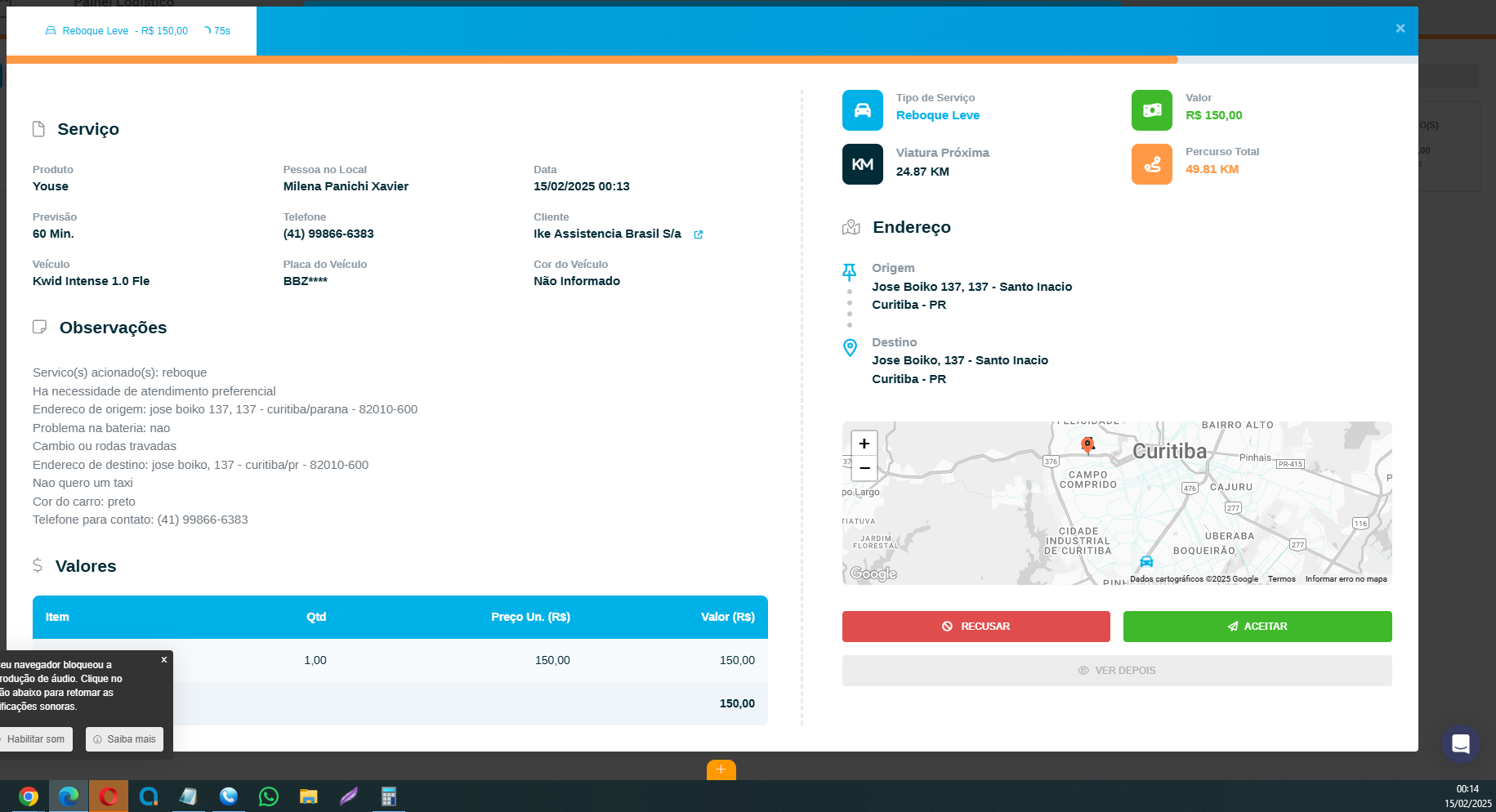1496x812 pixels.
Task: Click Saiba mais in the audio notification
Action: point(124,739)
